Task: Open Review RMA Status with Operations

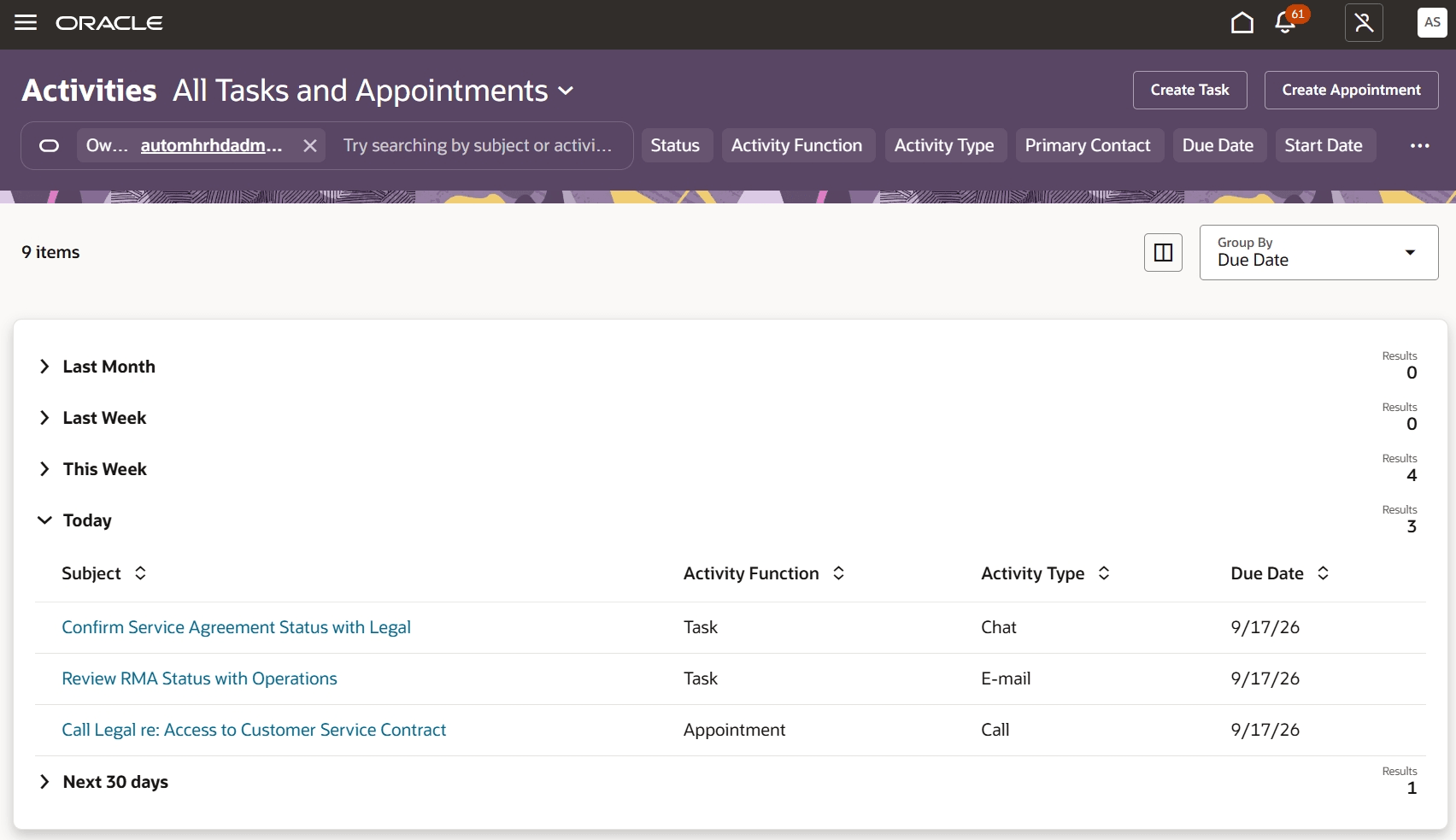Action: point(199,679)
